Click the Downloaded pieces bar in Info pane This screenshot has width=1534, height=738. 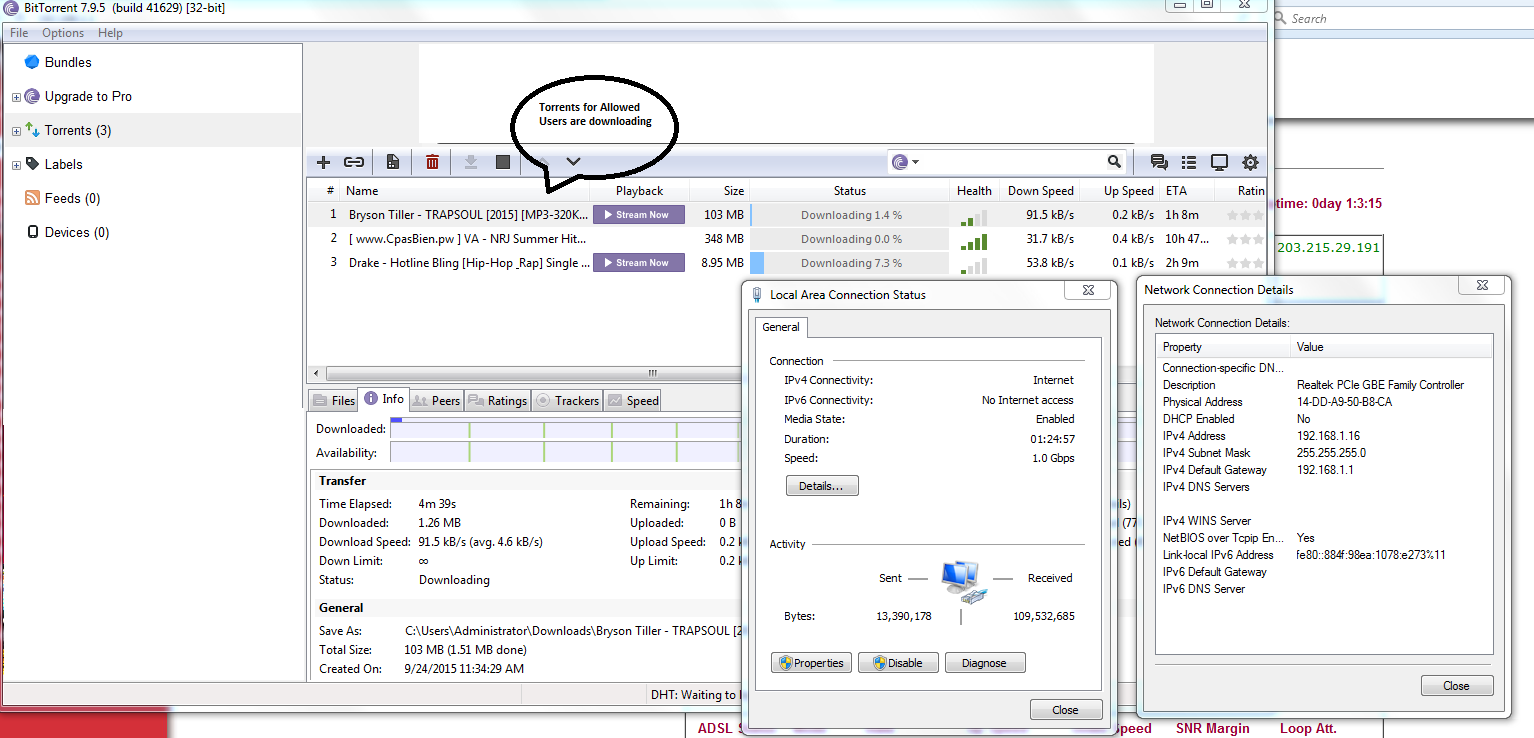point(565,428)
